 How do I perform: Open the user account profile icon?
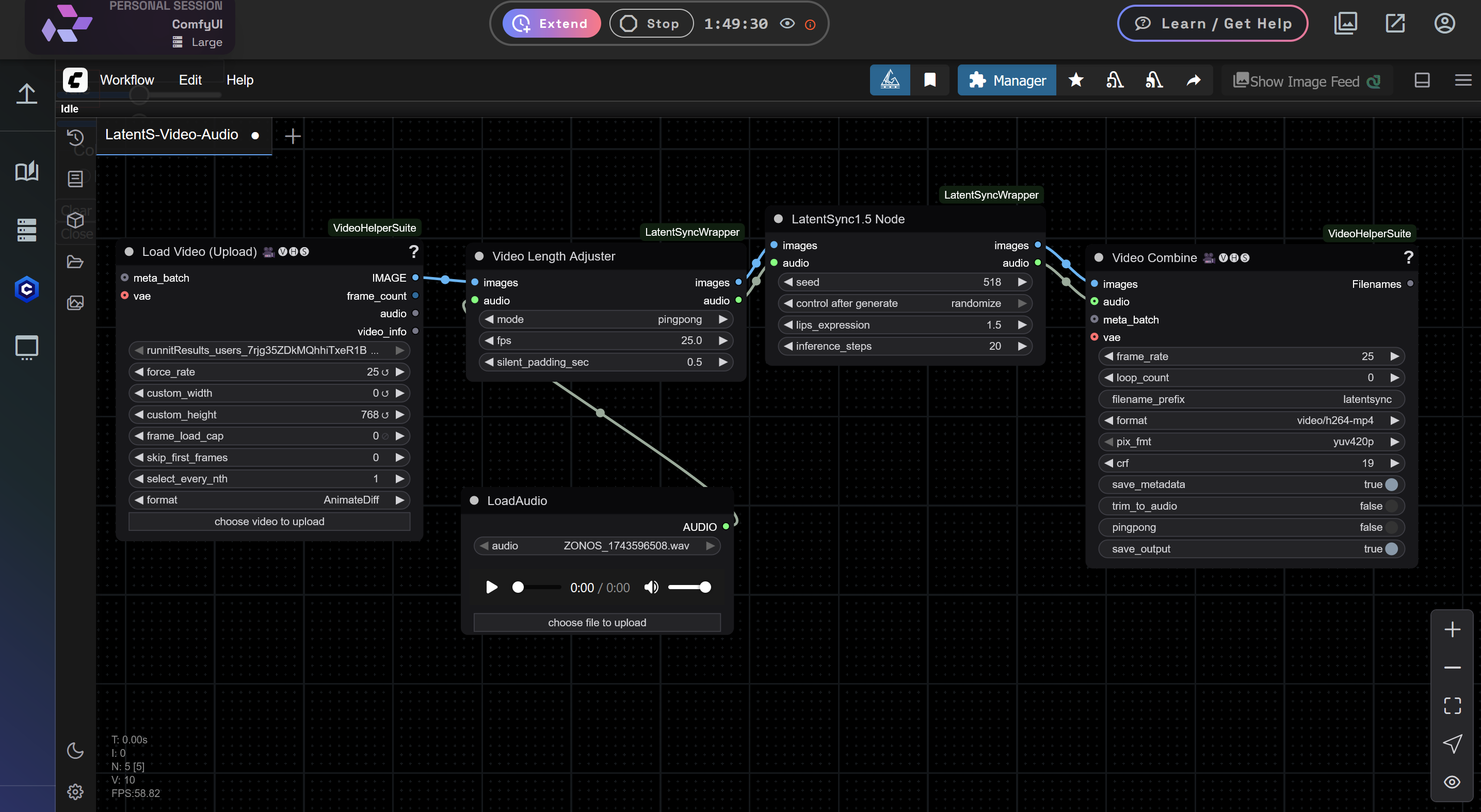pyautogui.click(x=1444, y=24)
